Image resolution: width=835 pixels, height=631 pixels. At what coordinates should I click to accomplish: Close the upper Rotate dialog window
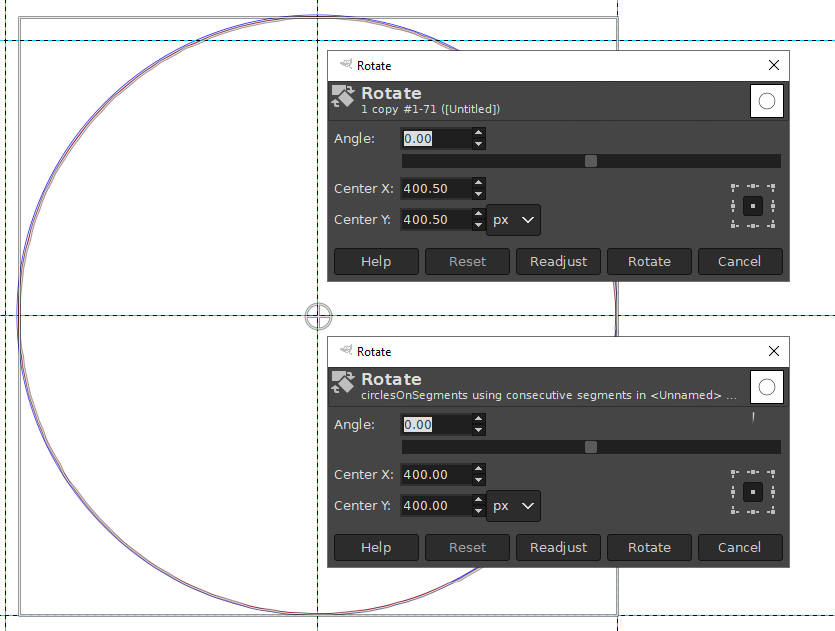coord(774,65)
